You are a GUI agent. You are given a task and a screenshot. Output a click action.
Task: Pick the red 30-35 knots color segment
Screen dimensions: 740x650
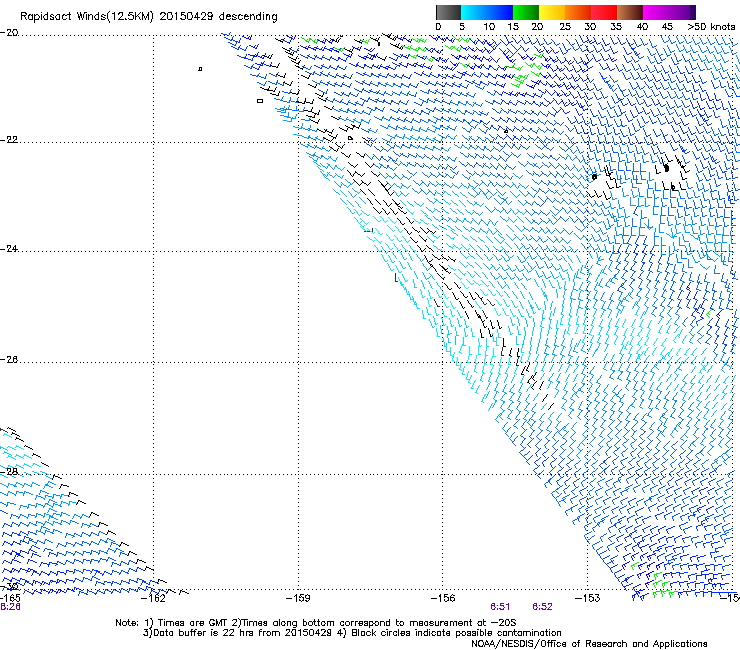pos(604,12)
